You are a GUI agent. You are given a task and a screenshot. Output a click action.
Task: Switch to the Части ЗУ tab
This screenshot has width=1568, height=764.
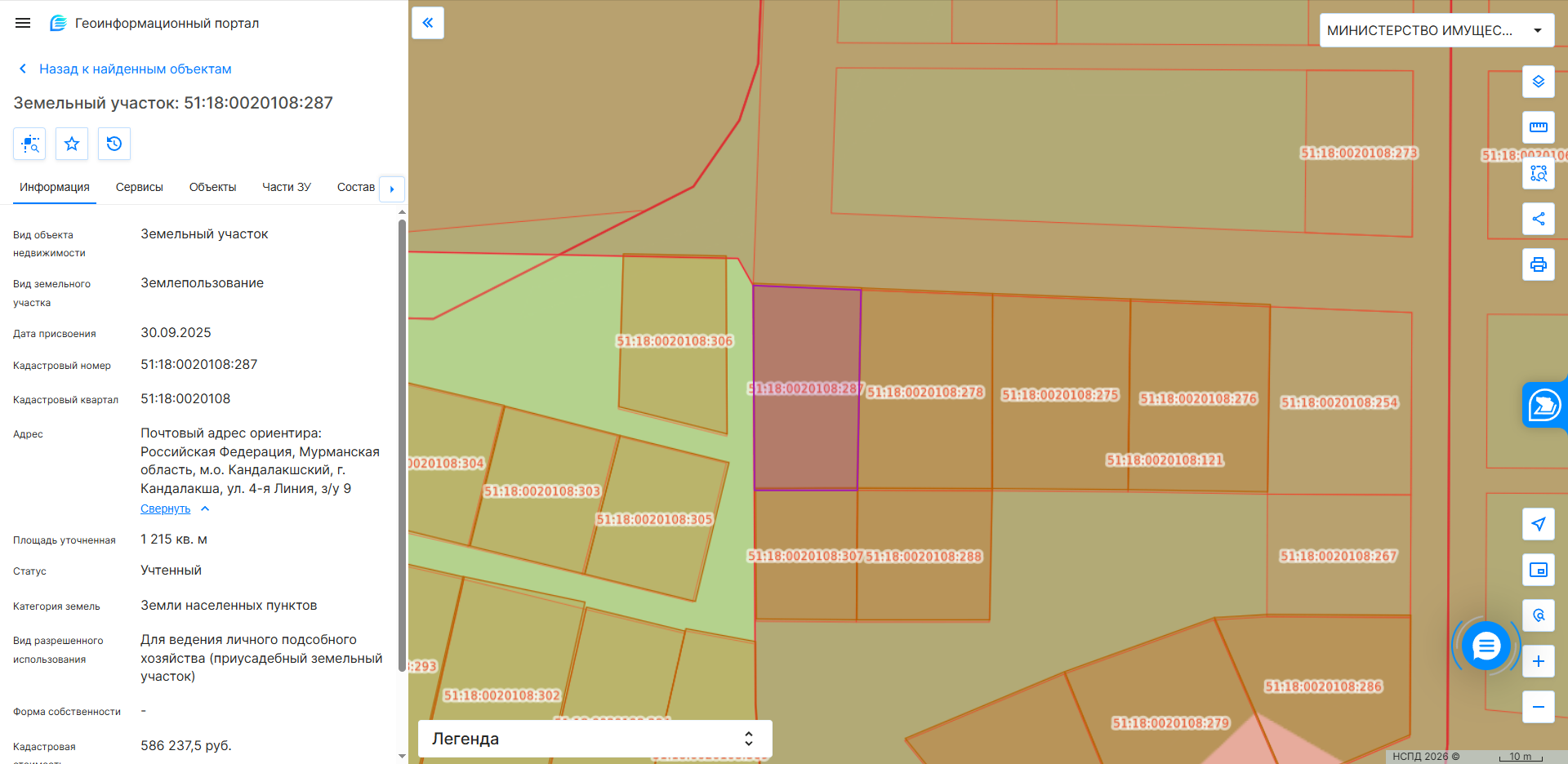point(287,187)
